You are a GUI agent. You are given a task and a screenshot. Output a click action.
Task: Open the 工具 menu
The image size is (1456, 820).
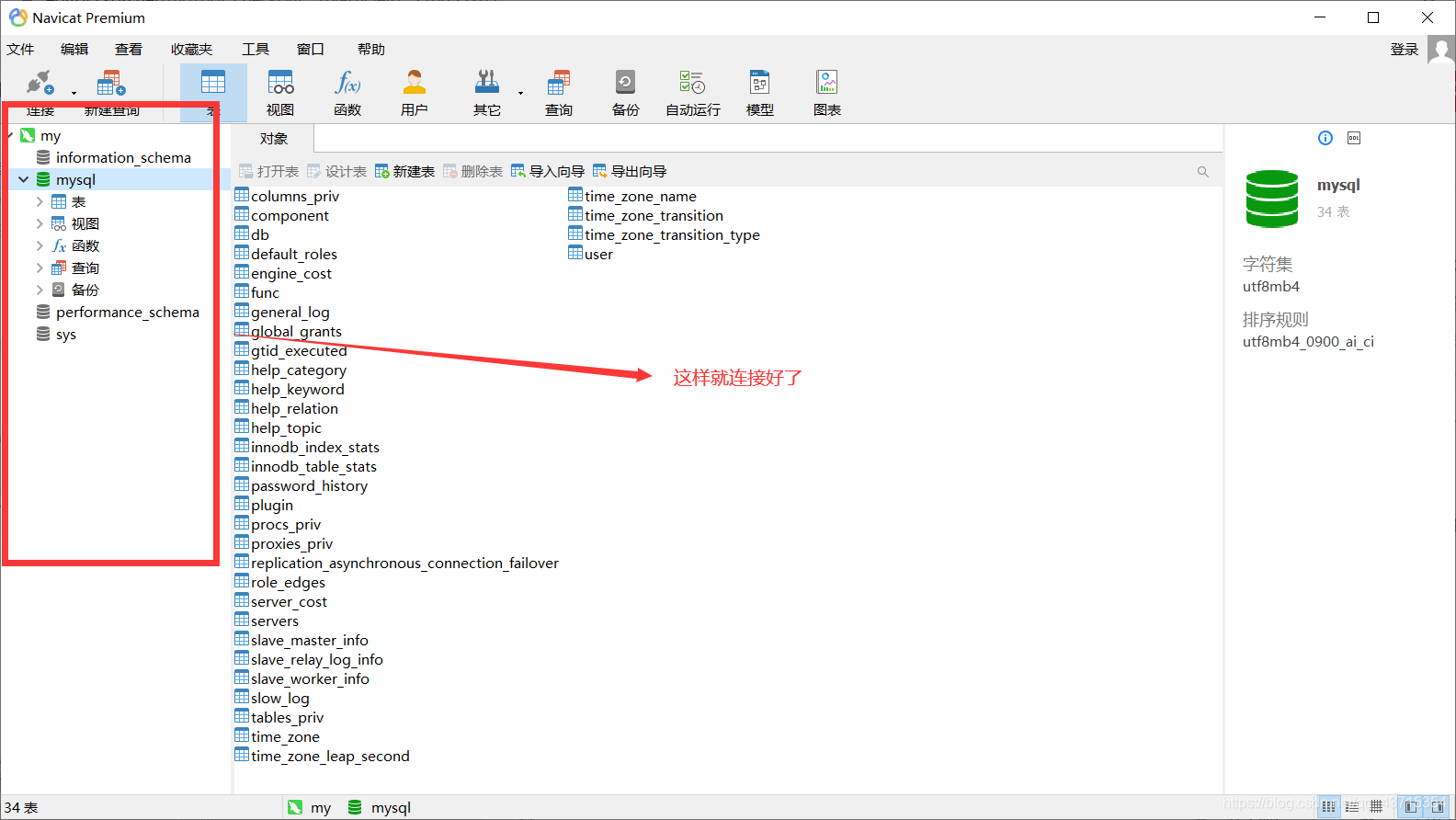(x=256, y=50)
